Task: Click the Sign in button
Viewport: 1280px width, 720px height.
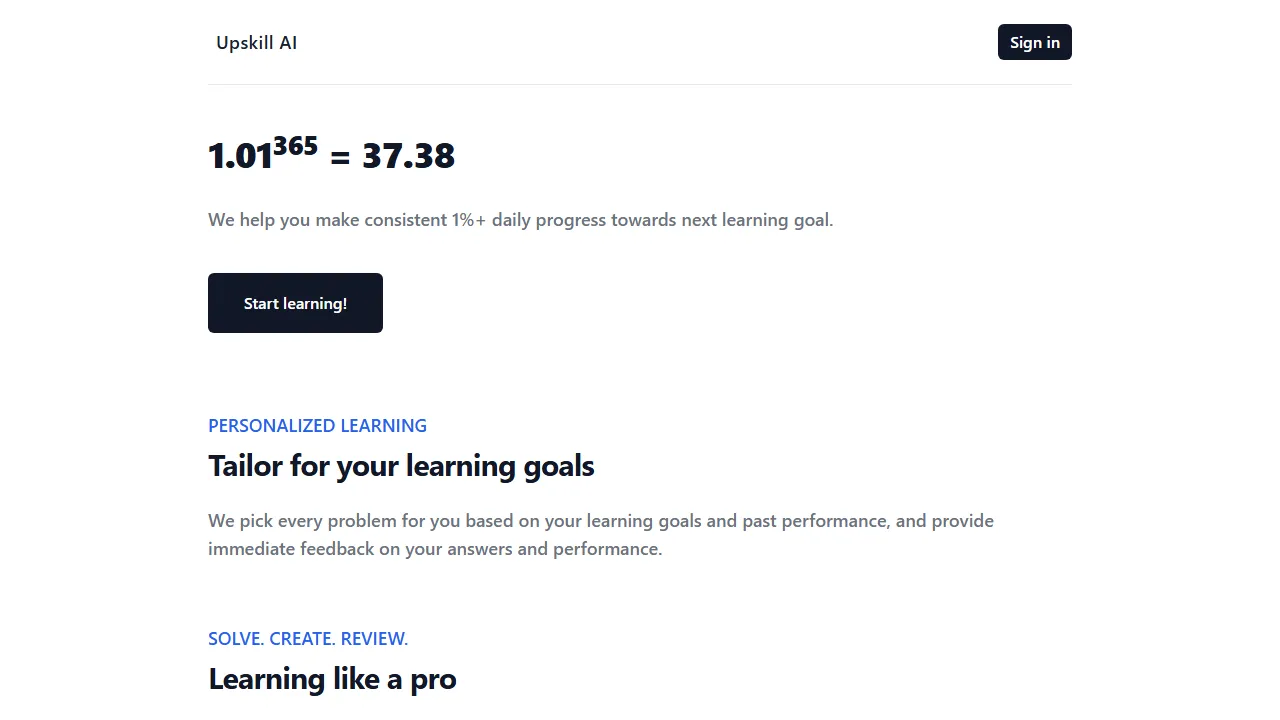Action: 1034,42
